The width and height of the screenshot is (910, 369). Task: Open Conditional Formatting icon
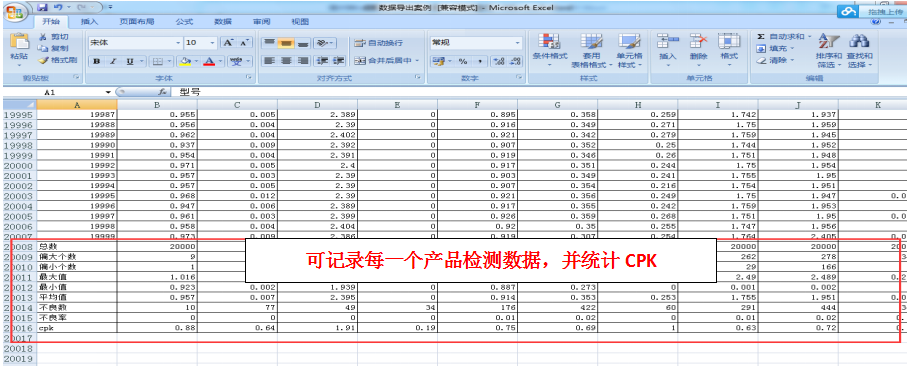pyautogui.click(x=548, y=41)
